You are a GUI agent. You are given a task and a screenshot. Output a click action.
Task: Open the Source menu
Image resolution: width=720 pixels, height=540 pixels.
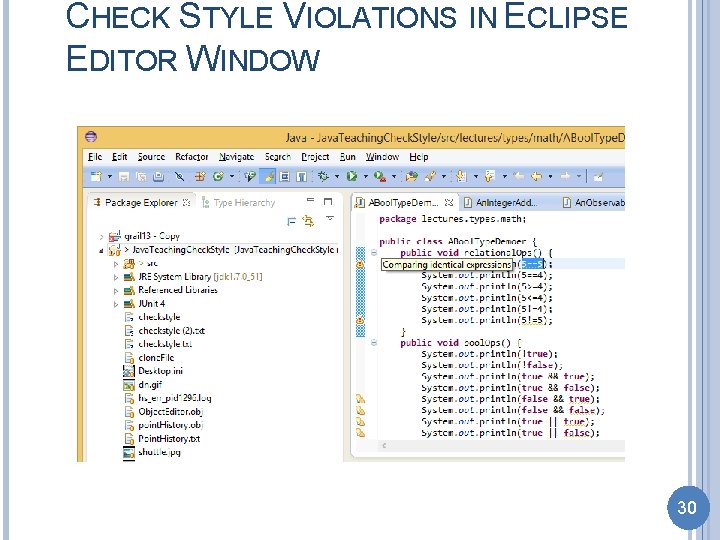(151, 157)
